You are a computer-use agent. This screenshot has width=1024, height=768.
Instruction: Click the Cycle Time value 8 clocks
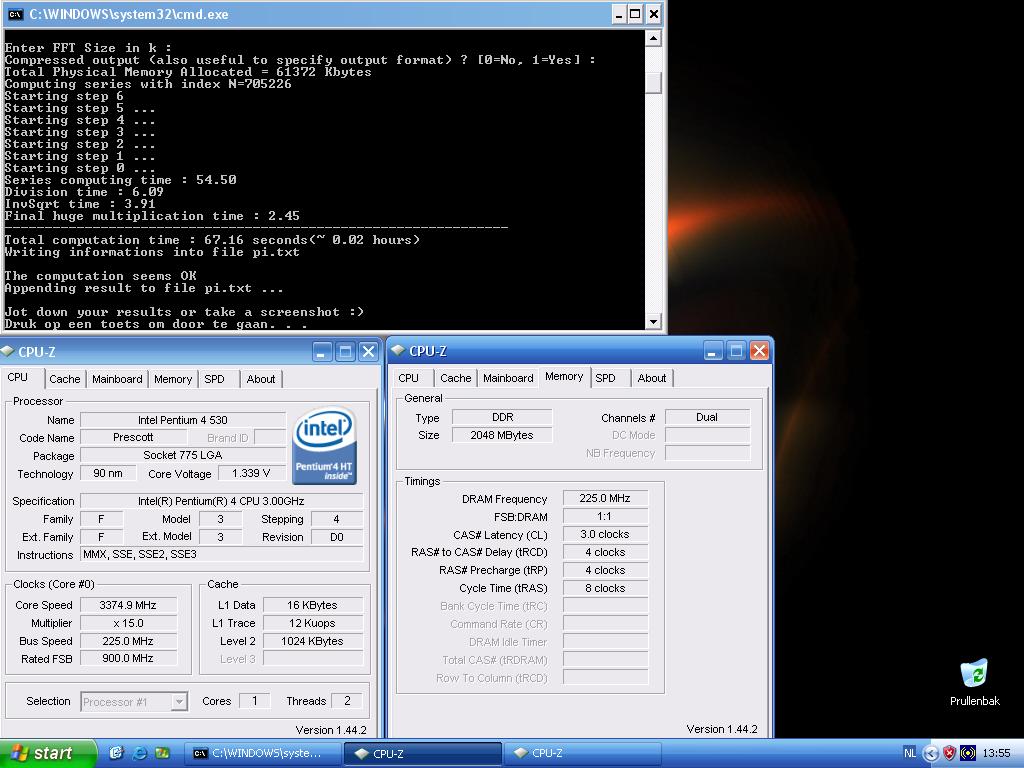click(x=605, y=588)
